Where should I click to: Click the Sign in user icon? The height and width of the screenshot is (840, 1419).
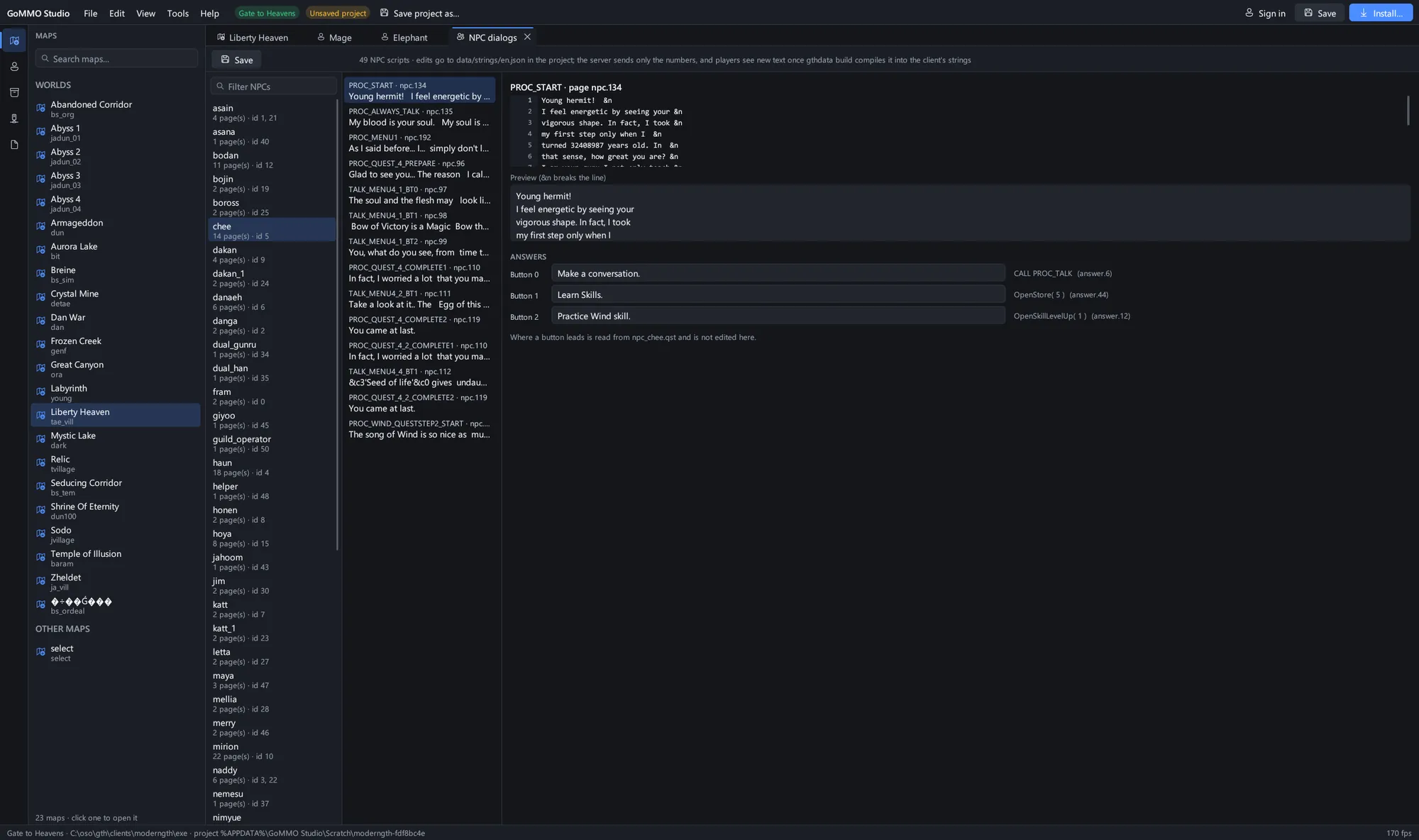tap(1249, 13)
